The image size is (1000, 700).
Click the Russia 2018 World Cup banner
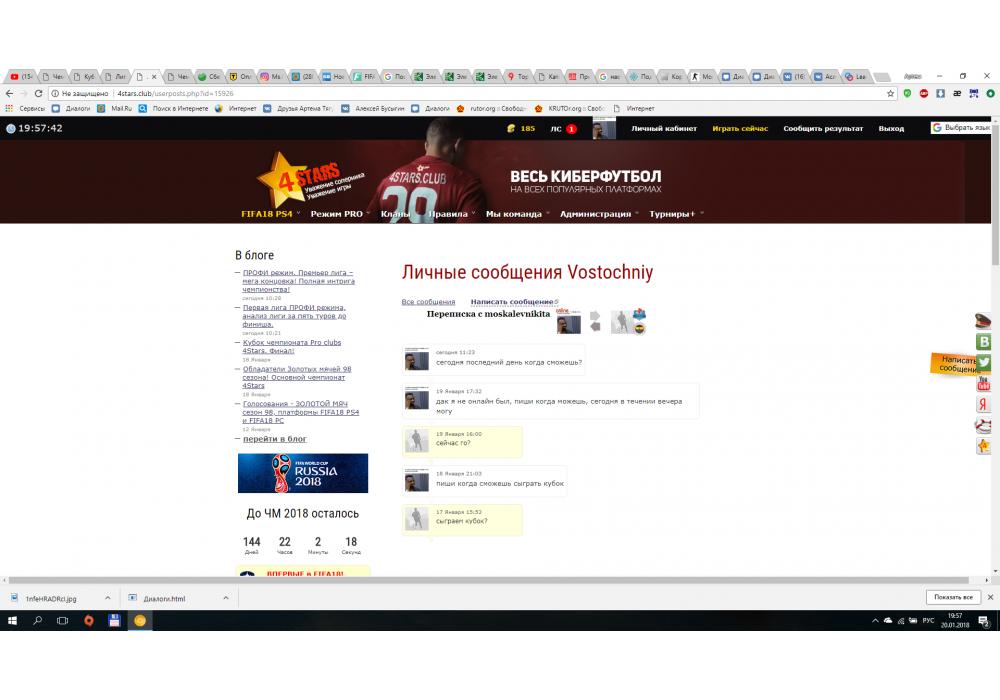tap(303, 473)
